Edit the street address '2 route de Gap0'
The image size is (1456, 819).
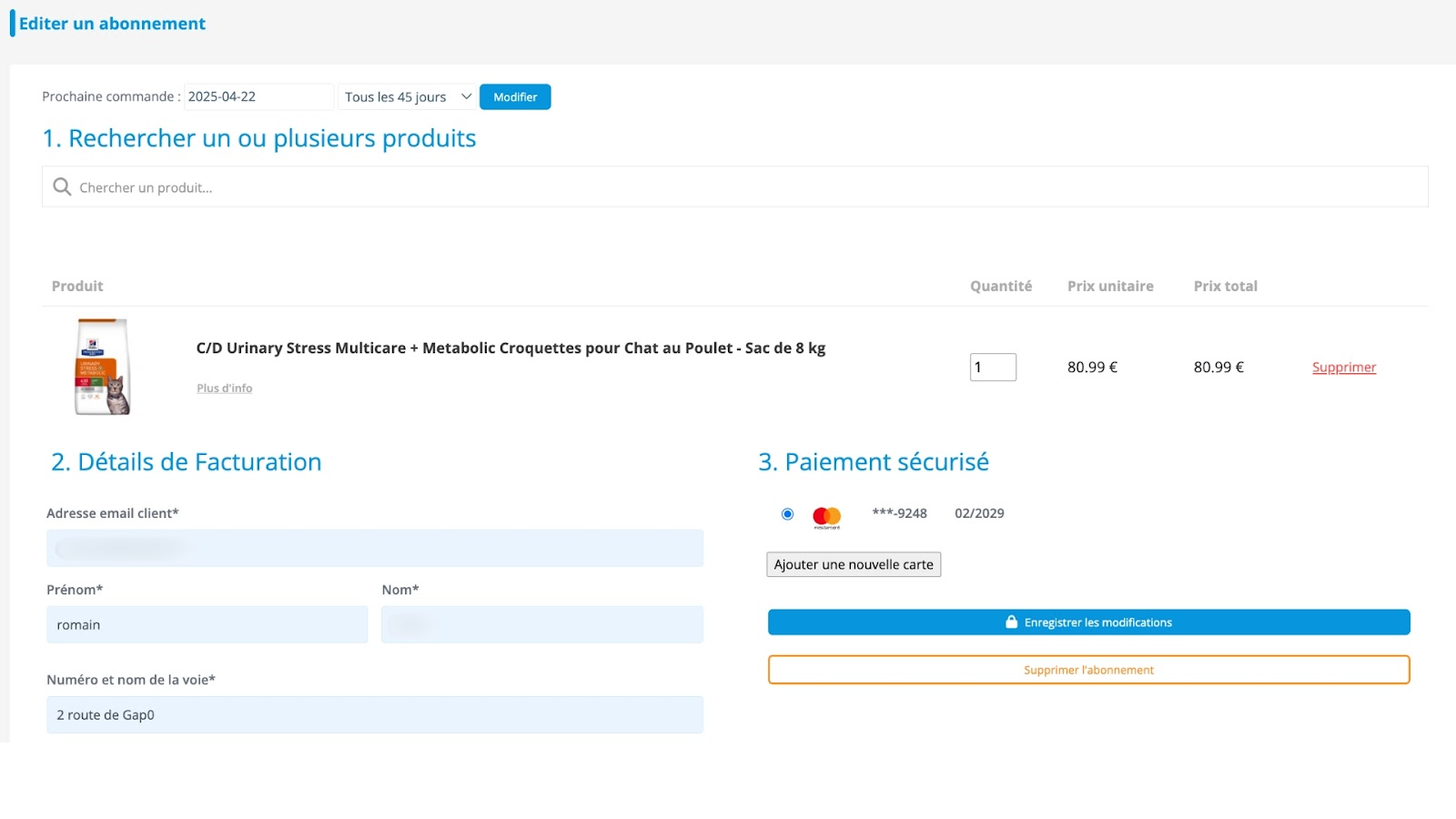375,715
